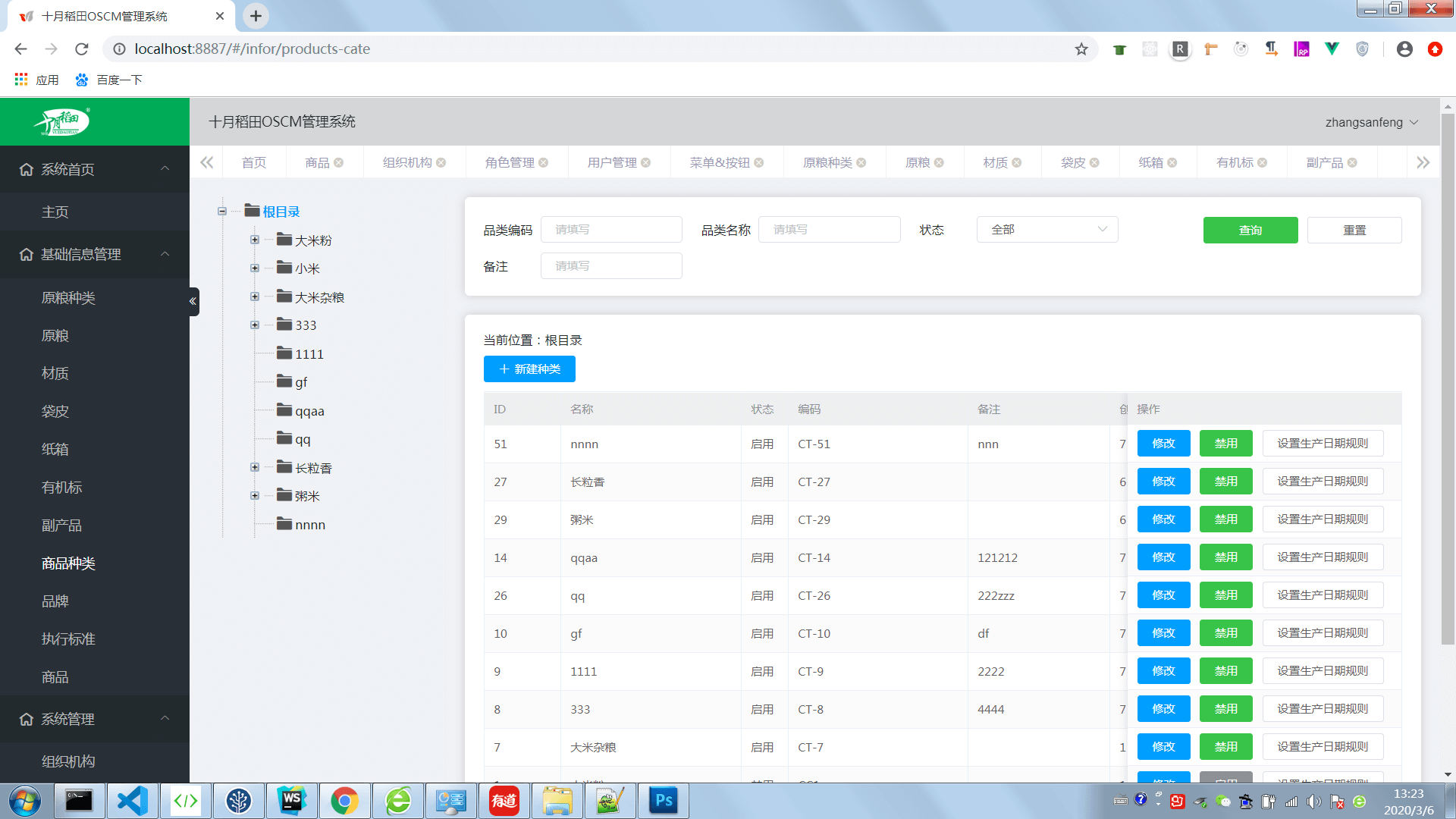Switch to the 角色管理 tab

pyautogui.click(x=510, y=163)
